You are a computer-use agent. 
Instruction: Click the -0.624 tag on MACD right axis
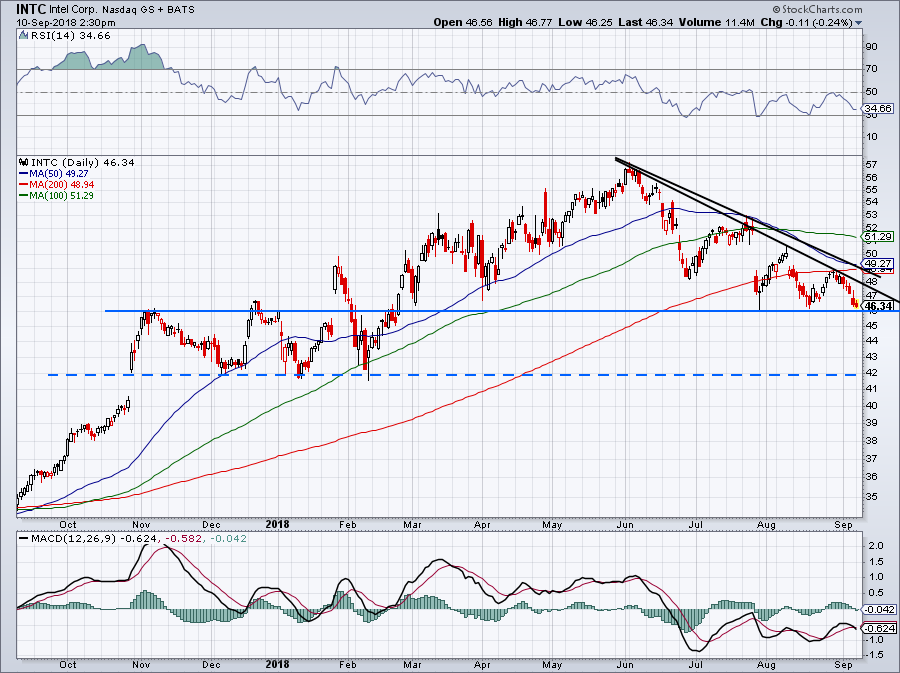pos(879,628)
